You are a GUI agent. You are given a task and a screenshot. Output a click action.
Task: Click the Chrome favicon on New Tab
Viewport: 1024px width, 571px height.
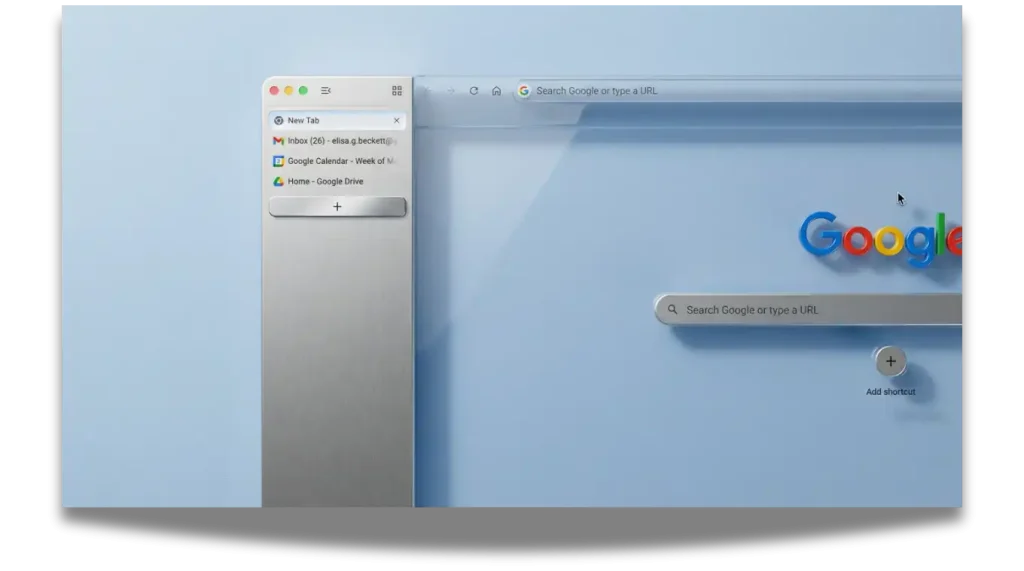[278, 120]
